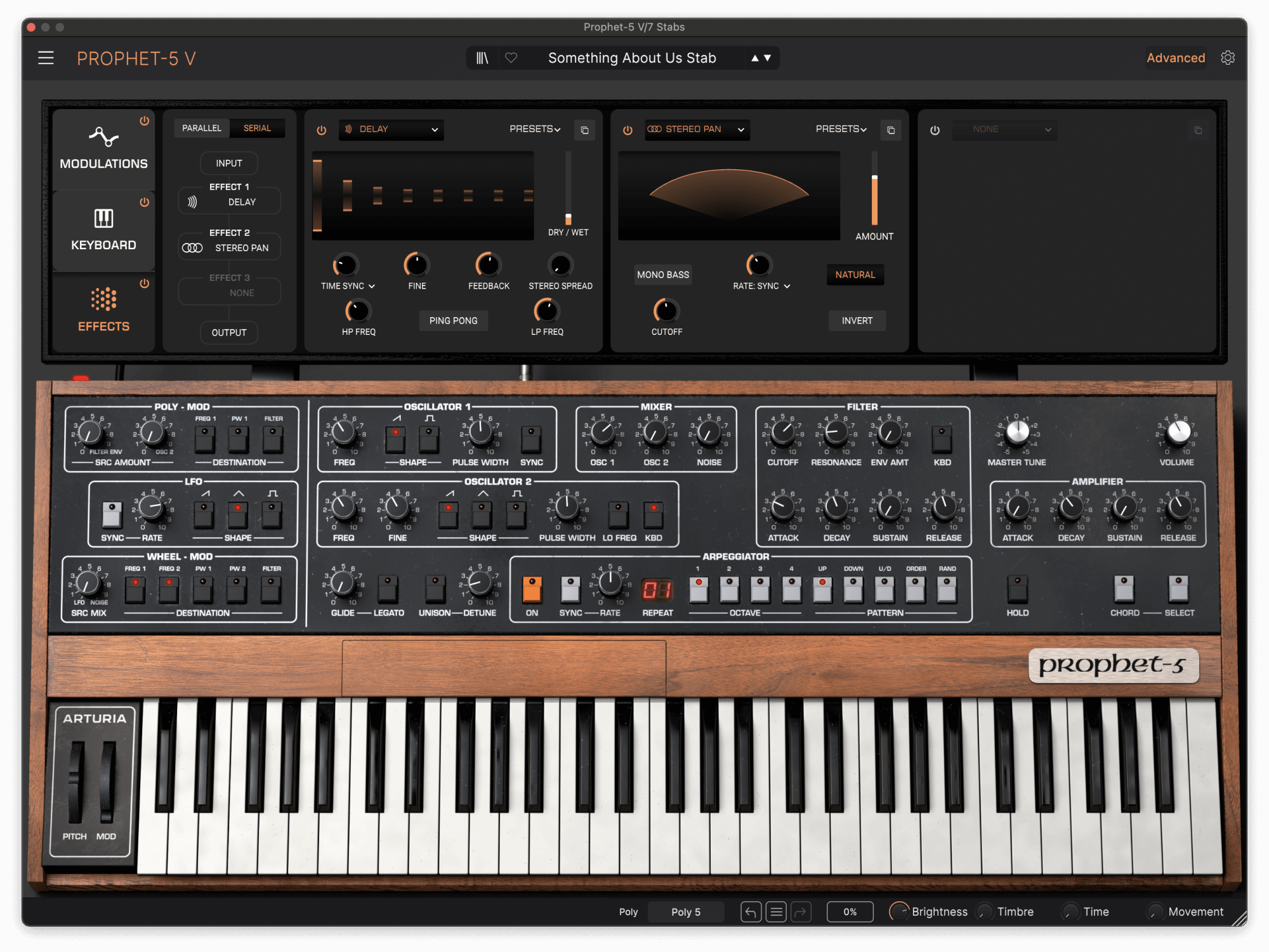This screenshot has height=952, width=1269.
Task: Click the undo arrow icon
Action: click(x=751, y=912)
